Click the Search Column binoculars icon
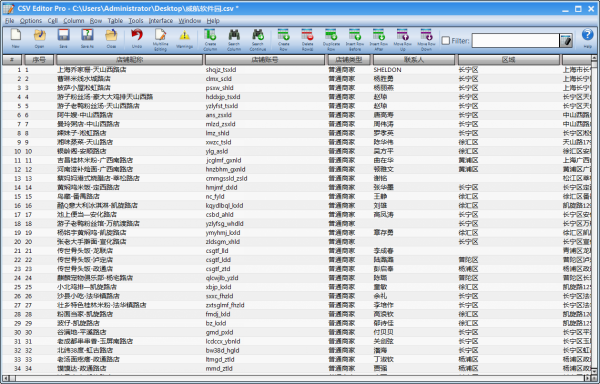Image resolution: width=600 pixels, height=384 pixels. click(234, 39)
